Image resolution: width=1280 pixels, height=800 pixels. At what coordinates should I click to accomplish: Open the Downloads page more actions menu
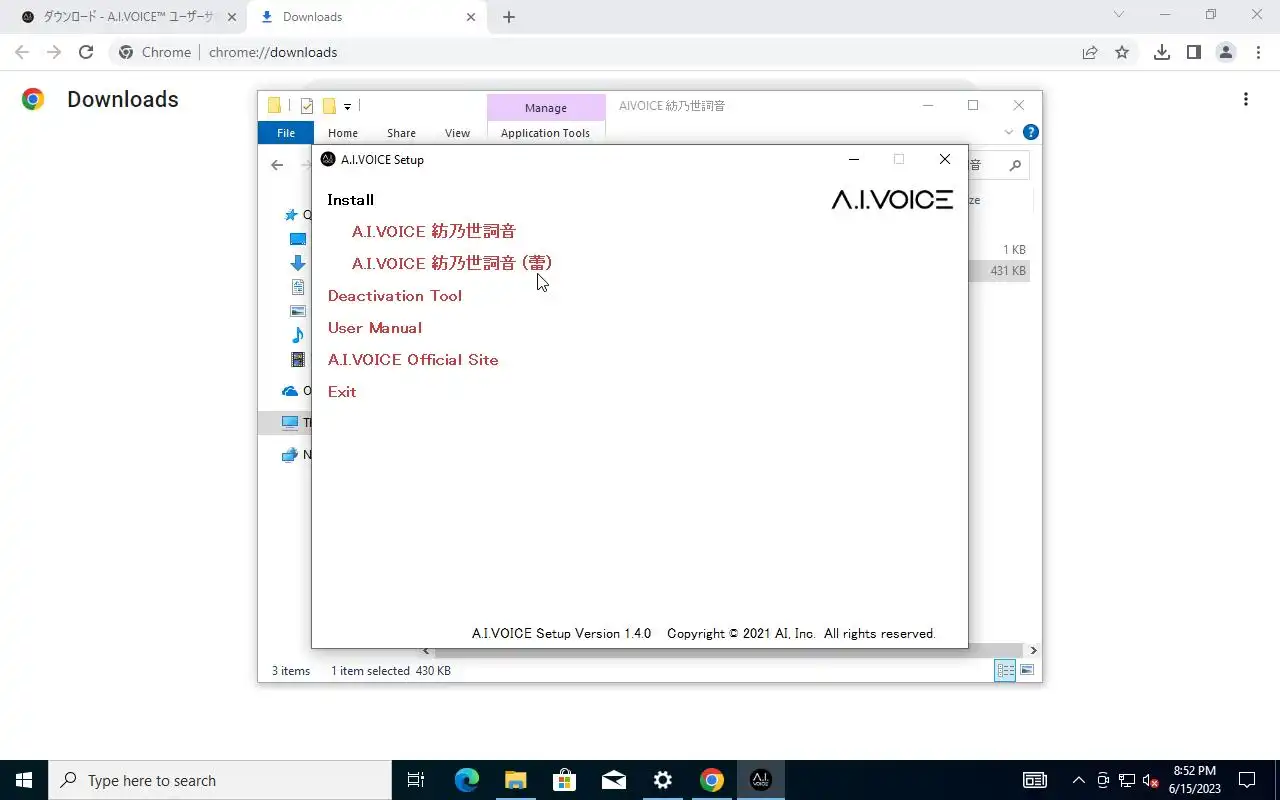click(x=1245, y=99)
